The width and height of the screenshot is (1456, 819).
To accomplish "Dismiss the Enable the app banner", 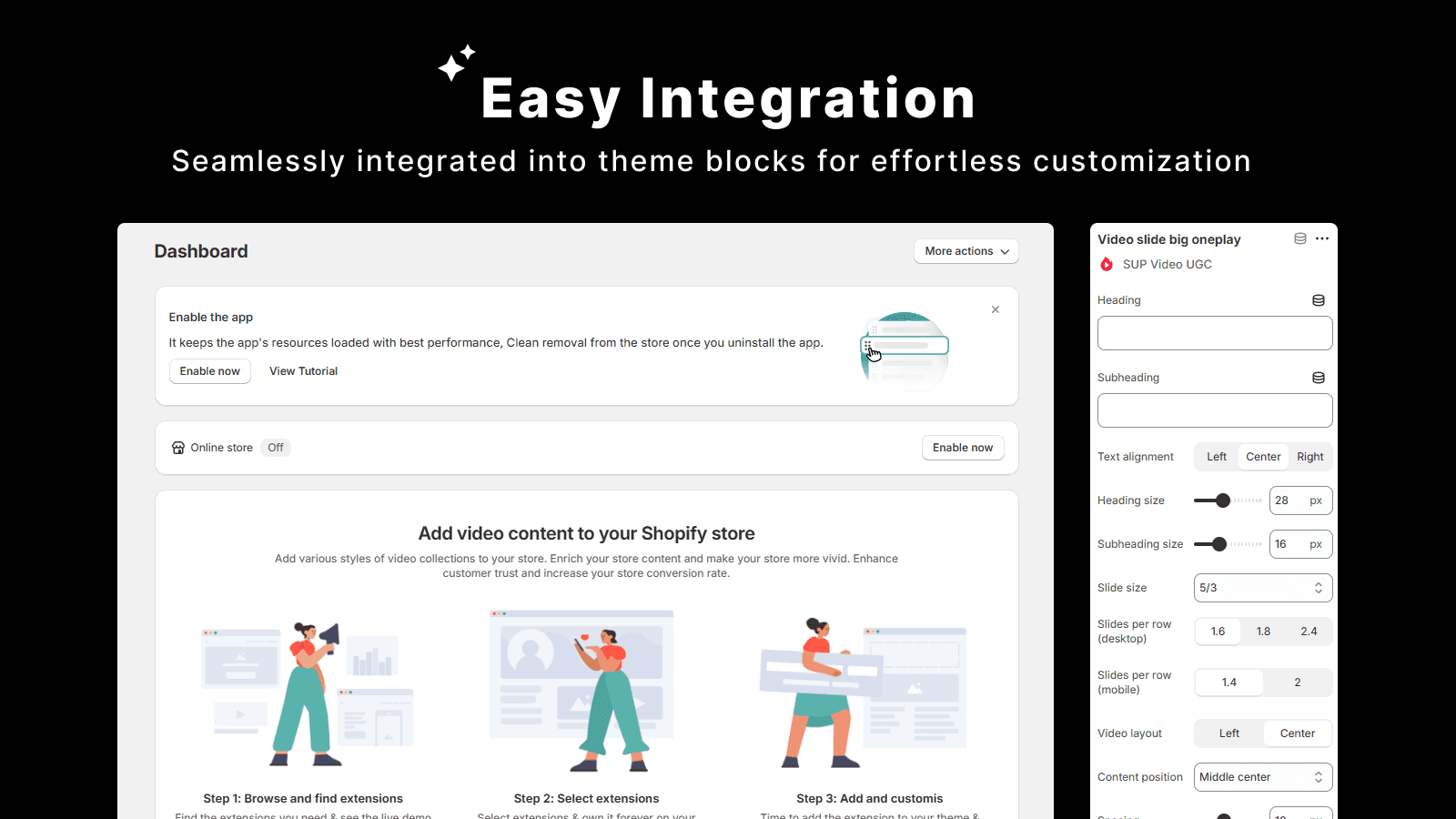I will [x=996, y=309].
